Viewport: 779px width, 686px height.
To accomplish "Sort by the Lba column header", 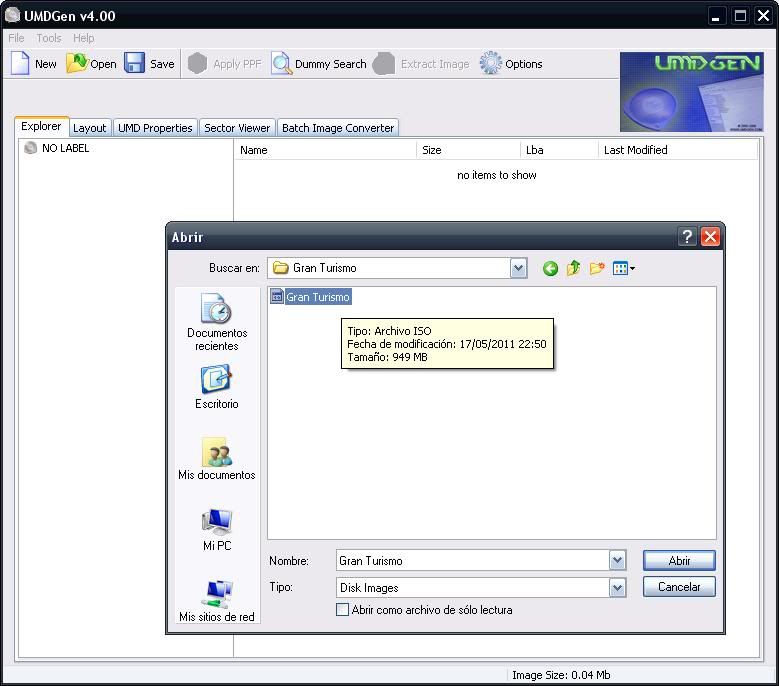I will (x=559, y=150).
